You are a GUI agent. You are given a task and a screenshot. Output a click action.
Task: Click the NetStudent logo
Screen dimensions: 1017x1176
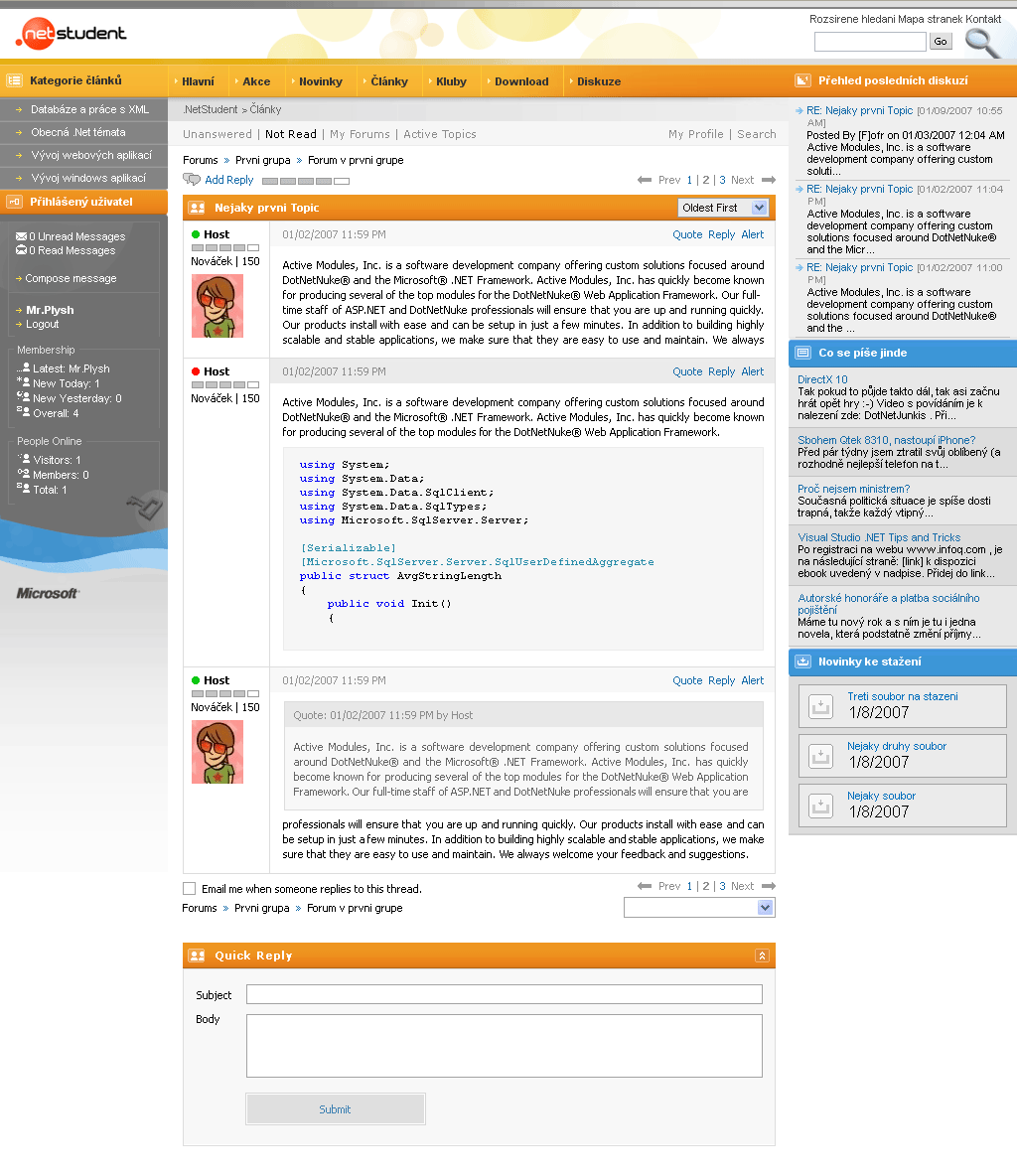pyautogui.click(x=72, y=34)
